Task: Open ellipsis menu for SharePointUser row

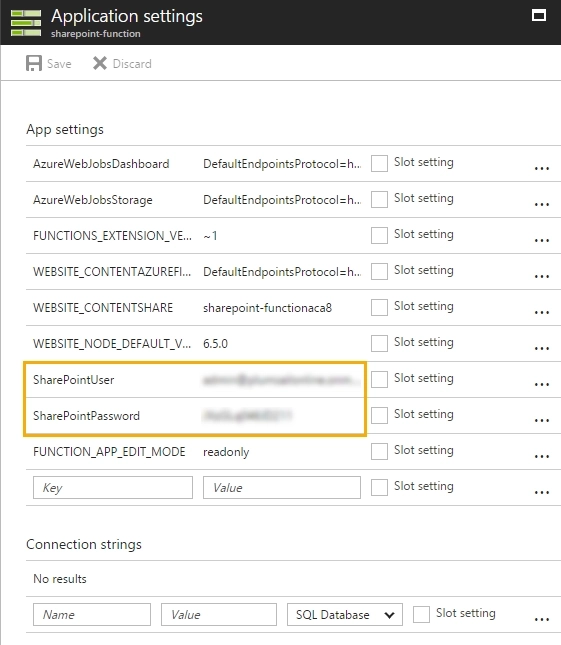Action: (x=542, y=385)
